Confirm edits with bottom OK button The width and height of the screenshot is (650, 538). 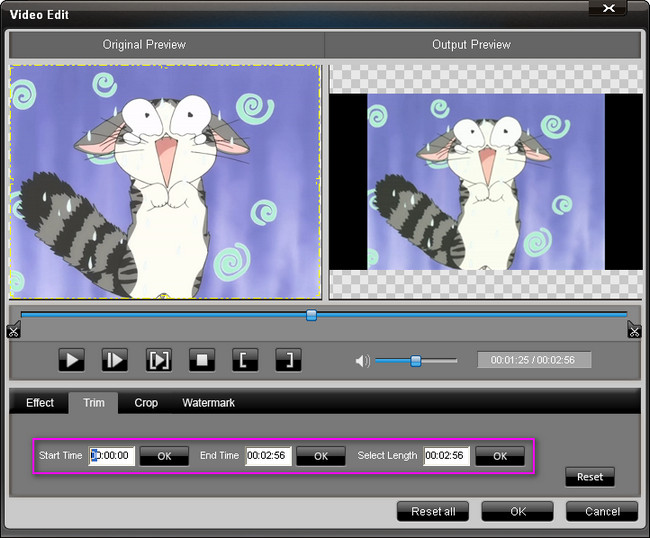517,511
